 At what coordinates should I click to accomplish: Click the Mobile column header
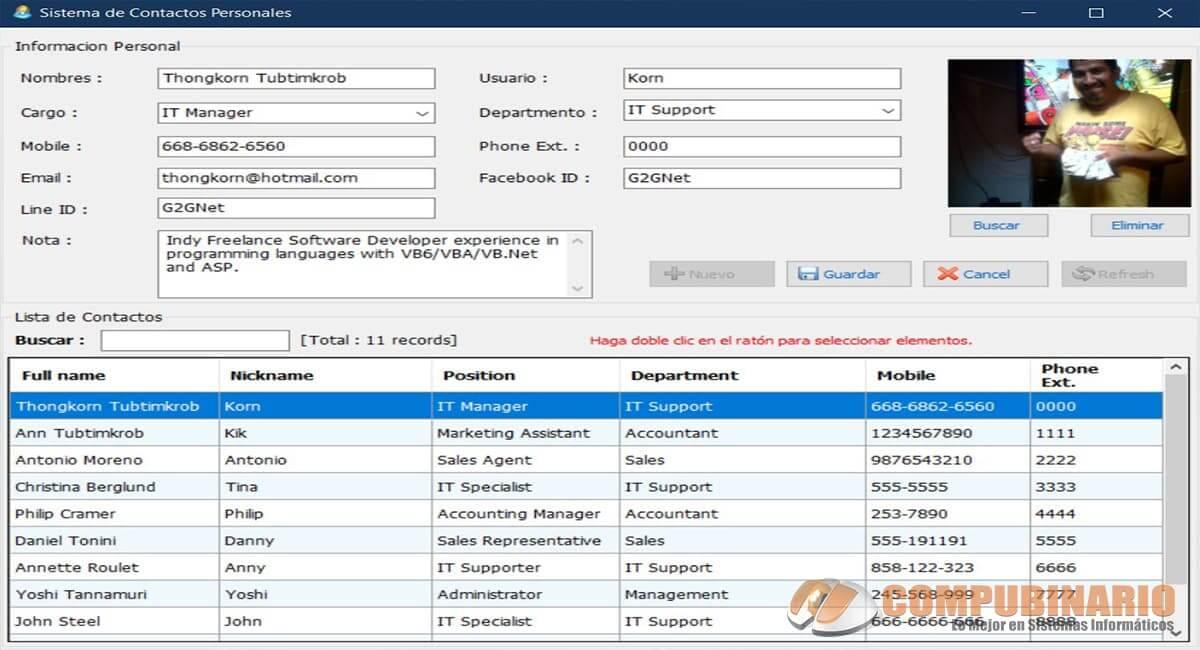tap(948, 376)
